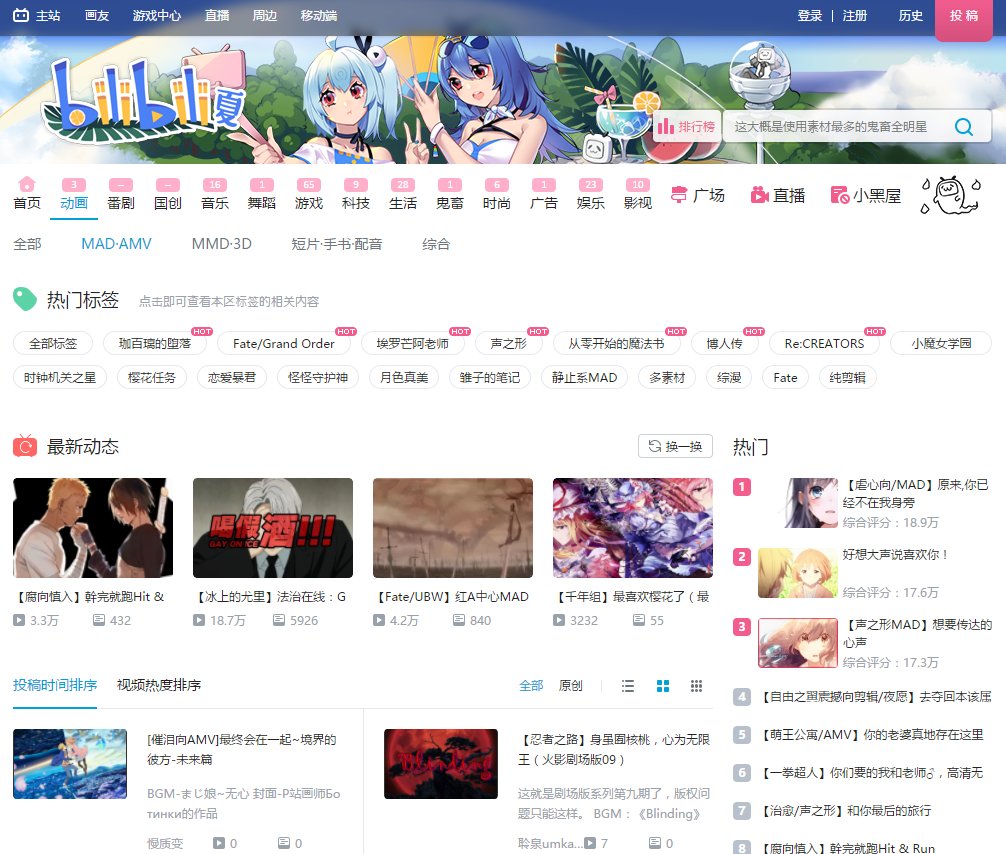
Task: Open 【治愈/声之形】和你最后的旅行 link
Action: (x=845, y=810)
